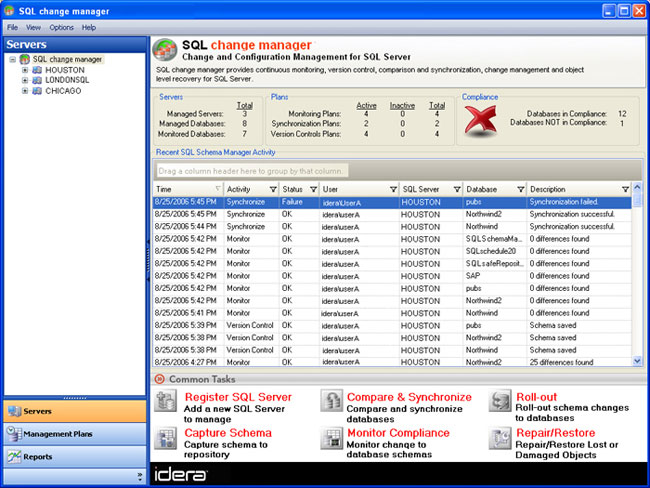
Task: Click the Reports pane icon
Action: point(14,456)
